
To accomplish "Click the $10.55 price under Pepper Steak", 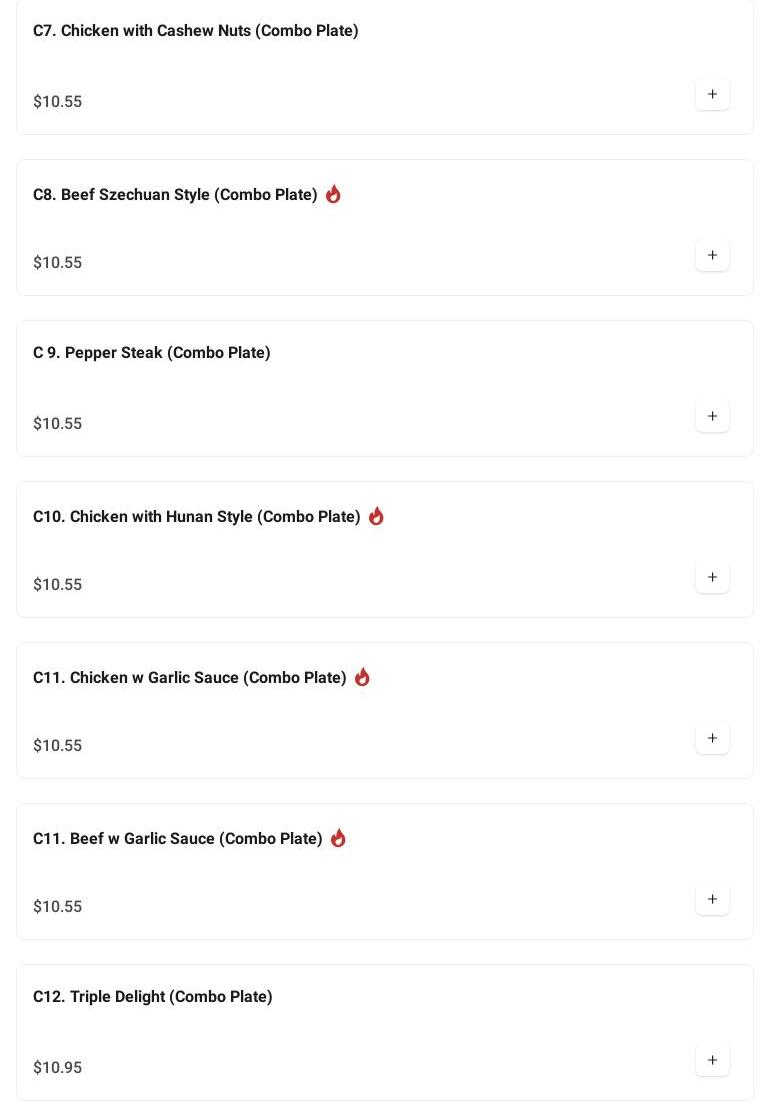I will 58,423.
